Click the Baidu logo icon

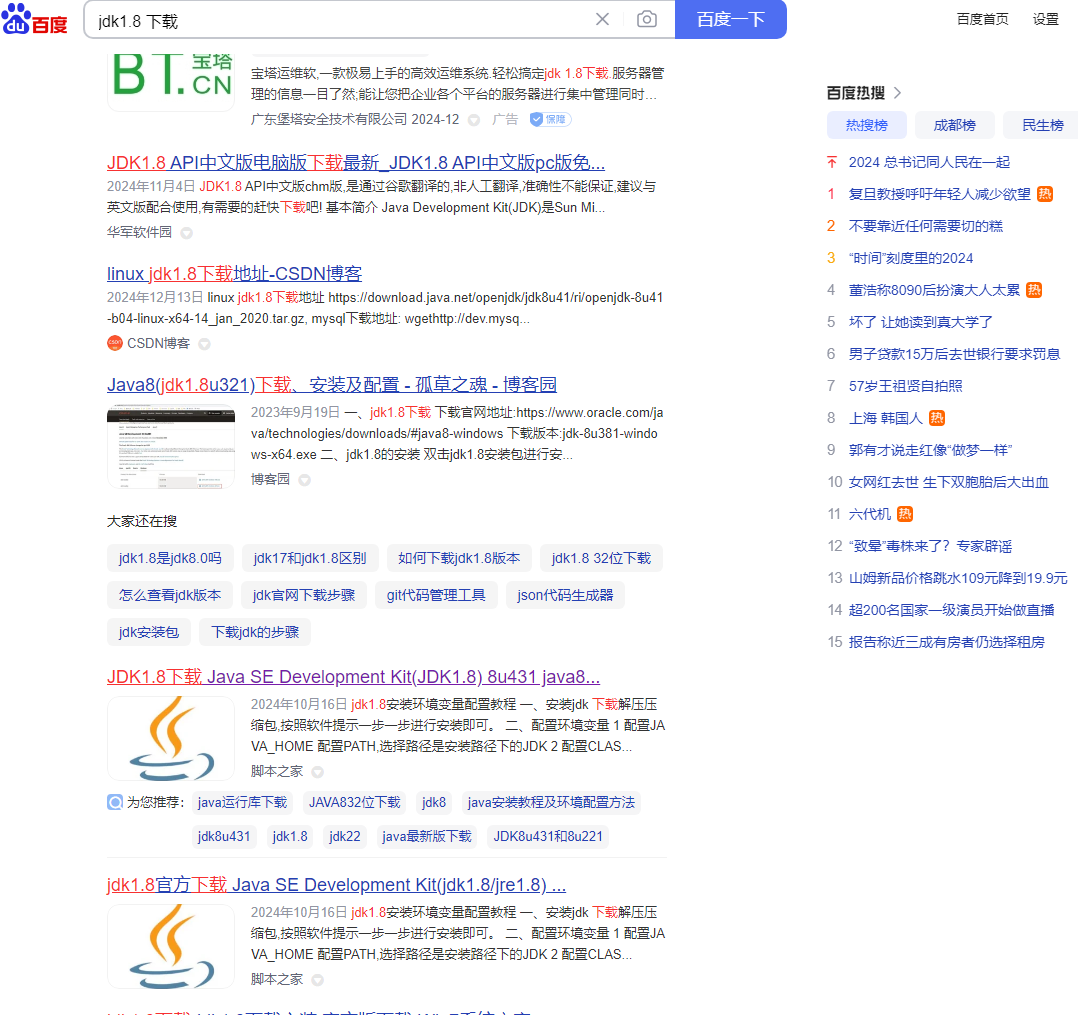click(x=34, y=19)
